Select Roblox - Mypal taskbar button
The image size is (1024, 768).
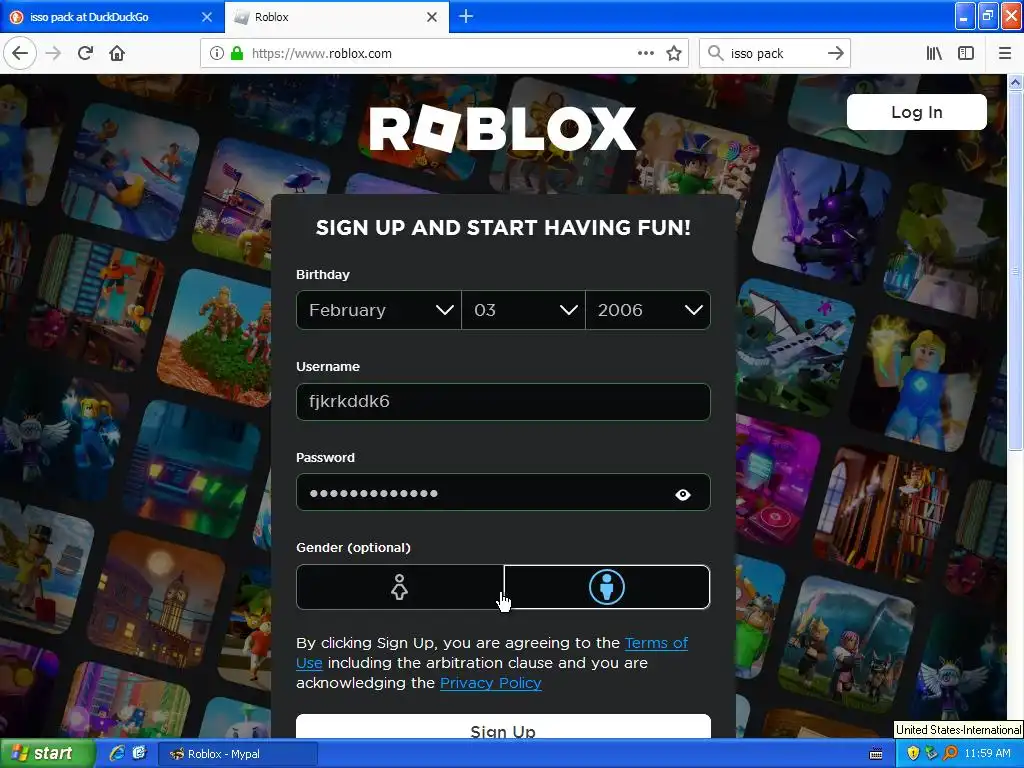238,754
